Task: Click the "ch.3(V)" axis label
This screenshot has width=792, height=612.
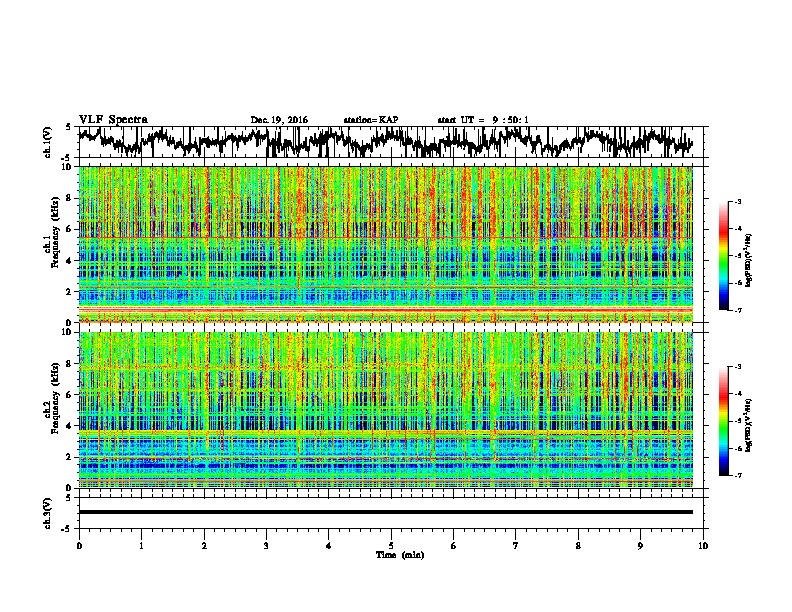Action: click(48, 513)
